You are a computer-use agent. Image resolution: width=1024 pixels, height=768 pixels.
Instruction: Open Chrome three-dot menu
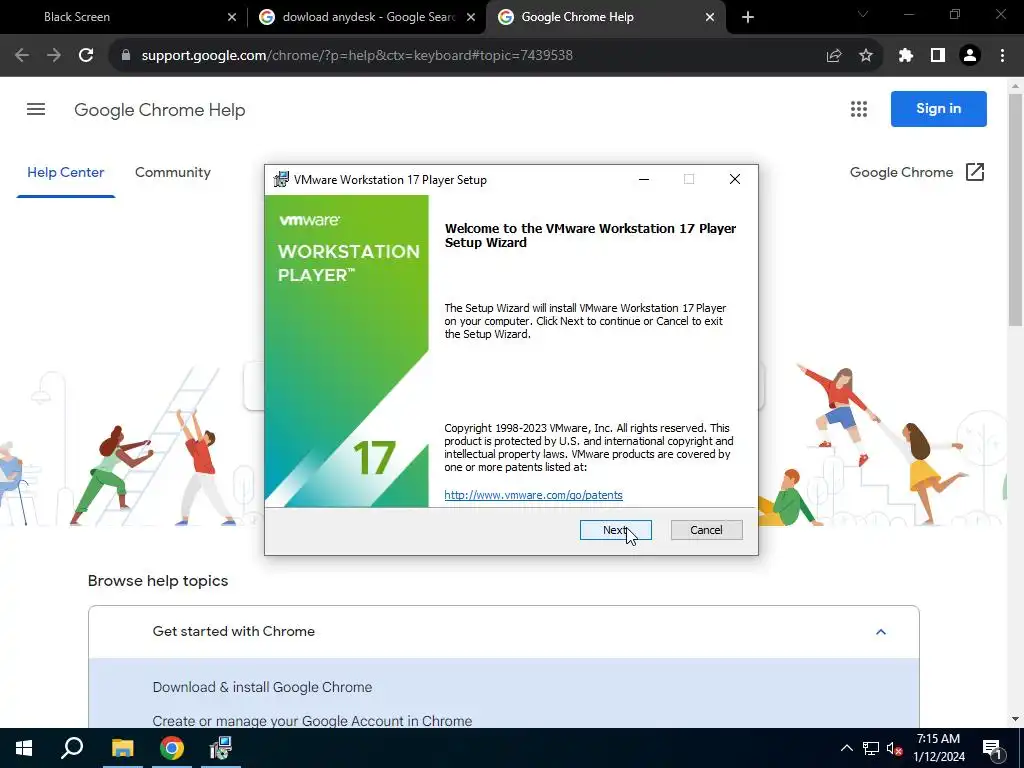coord(1002,55)
